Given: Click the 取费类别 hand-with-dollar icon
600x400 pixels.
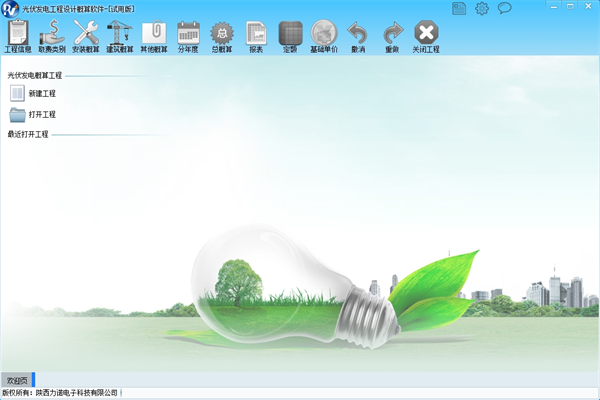Looking at the screenshot, I should pyautogui.click(x=52, y=32).
